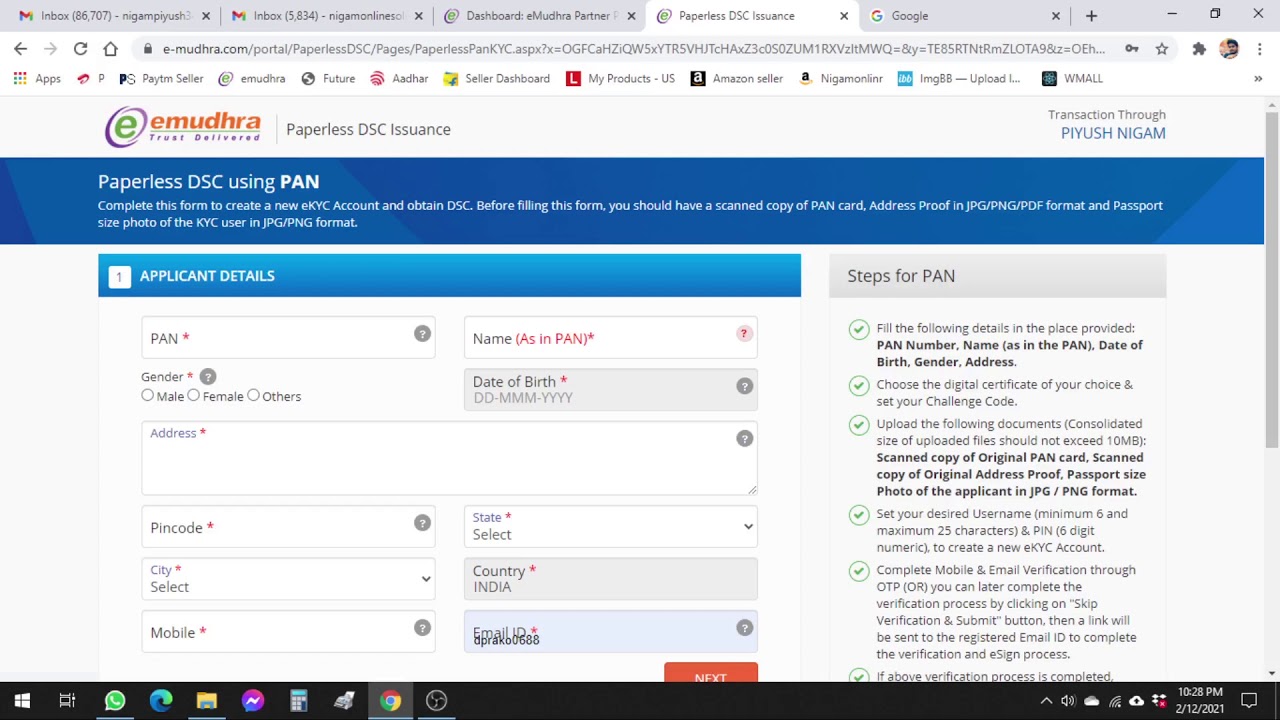This screenshot has width=1280, height=720.
Task: Click the PAN input field
Action: click(288, 338)
